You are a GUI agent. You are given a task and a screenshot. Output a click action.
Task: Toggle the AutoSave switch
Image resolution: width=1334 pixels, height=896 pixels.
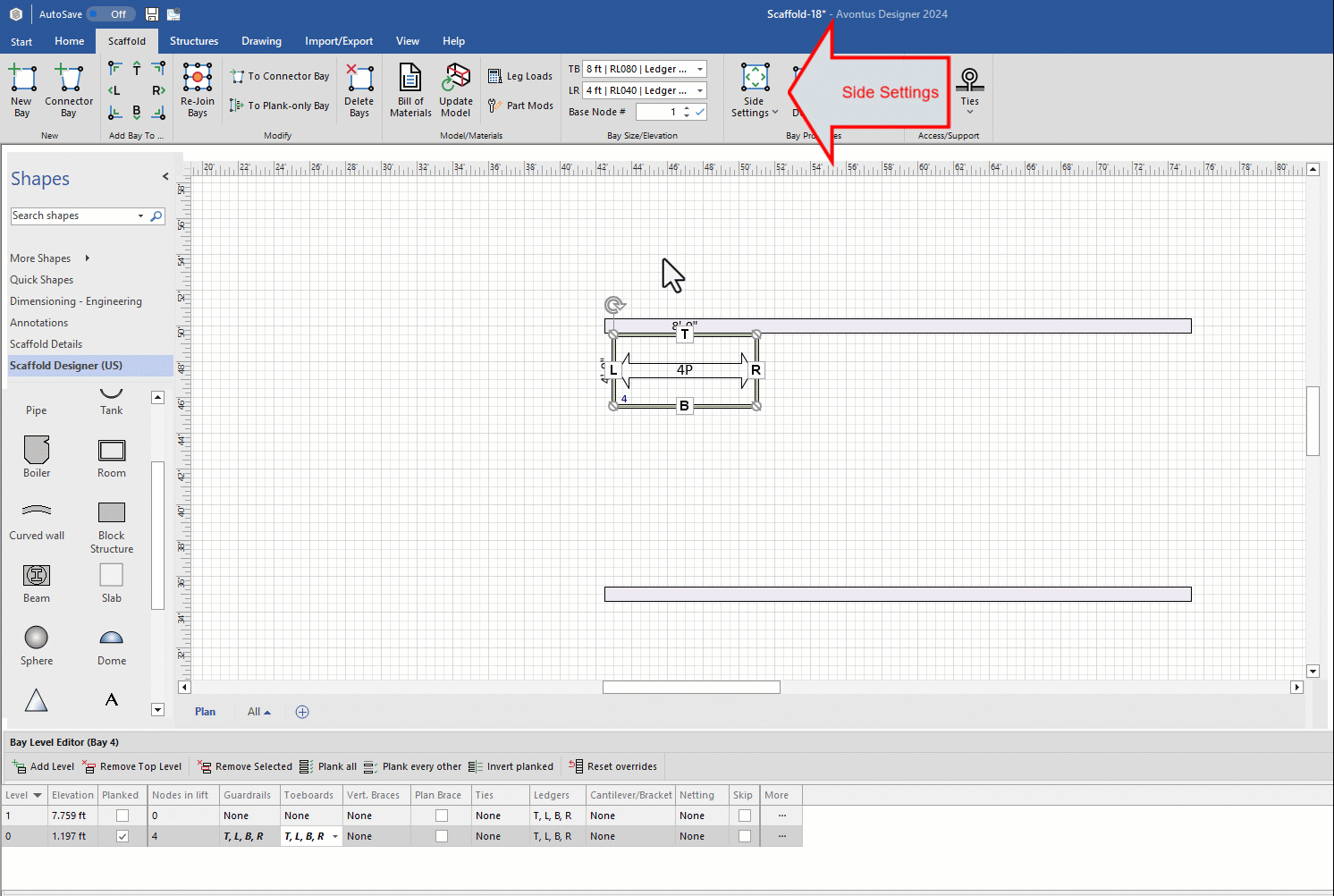[x=111, y=14]
